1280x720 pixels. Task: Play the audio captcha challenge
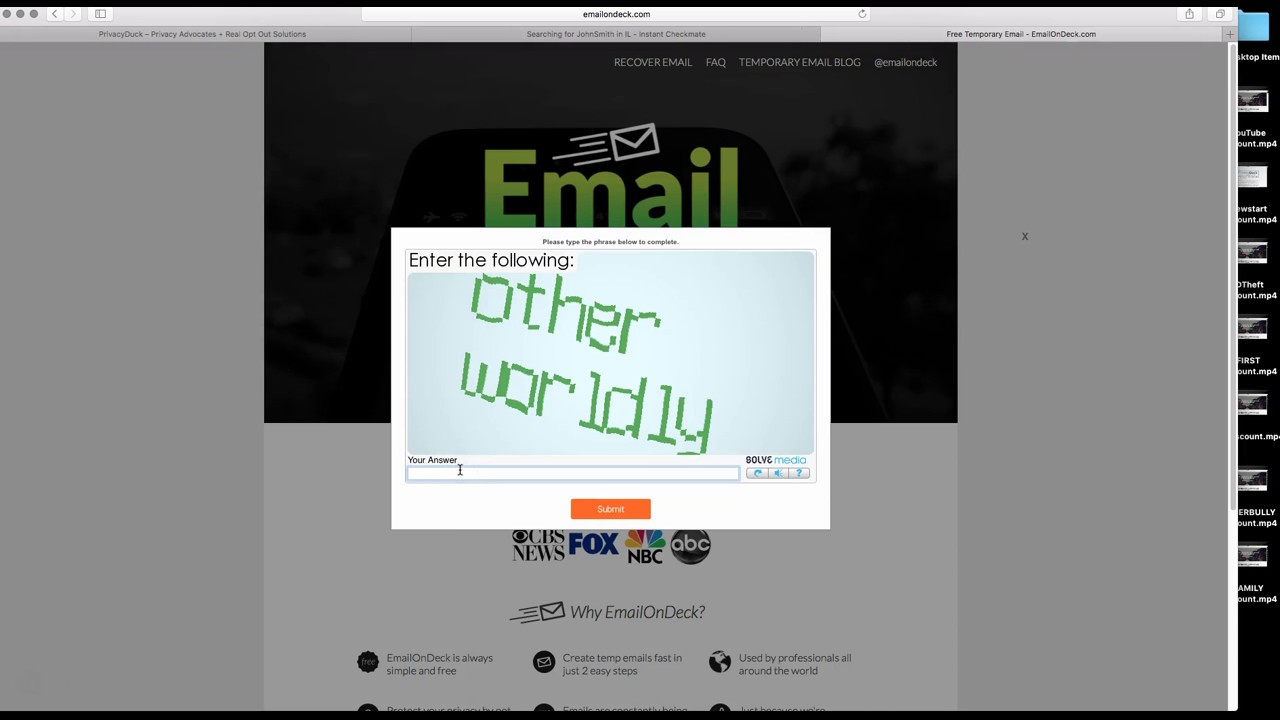point(778,473)
